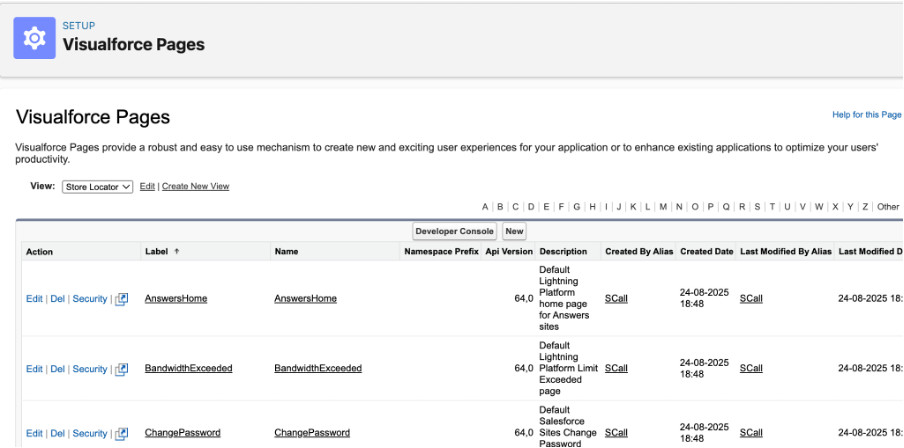Click Edit for ChangePassword row
The height and width of the screenshot is (448, 904).
click(34, 433)
